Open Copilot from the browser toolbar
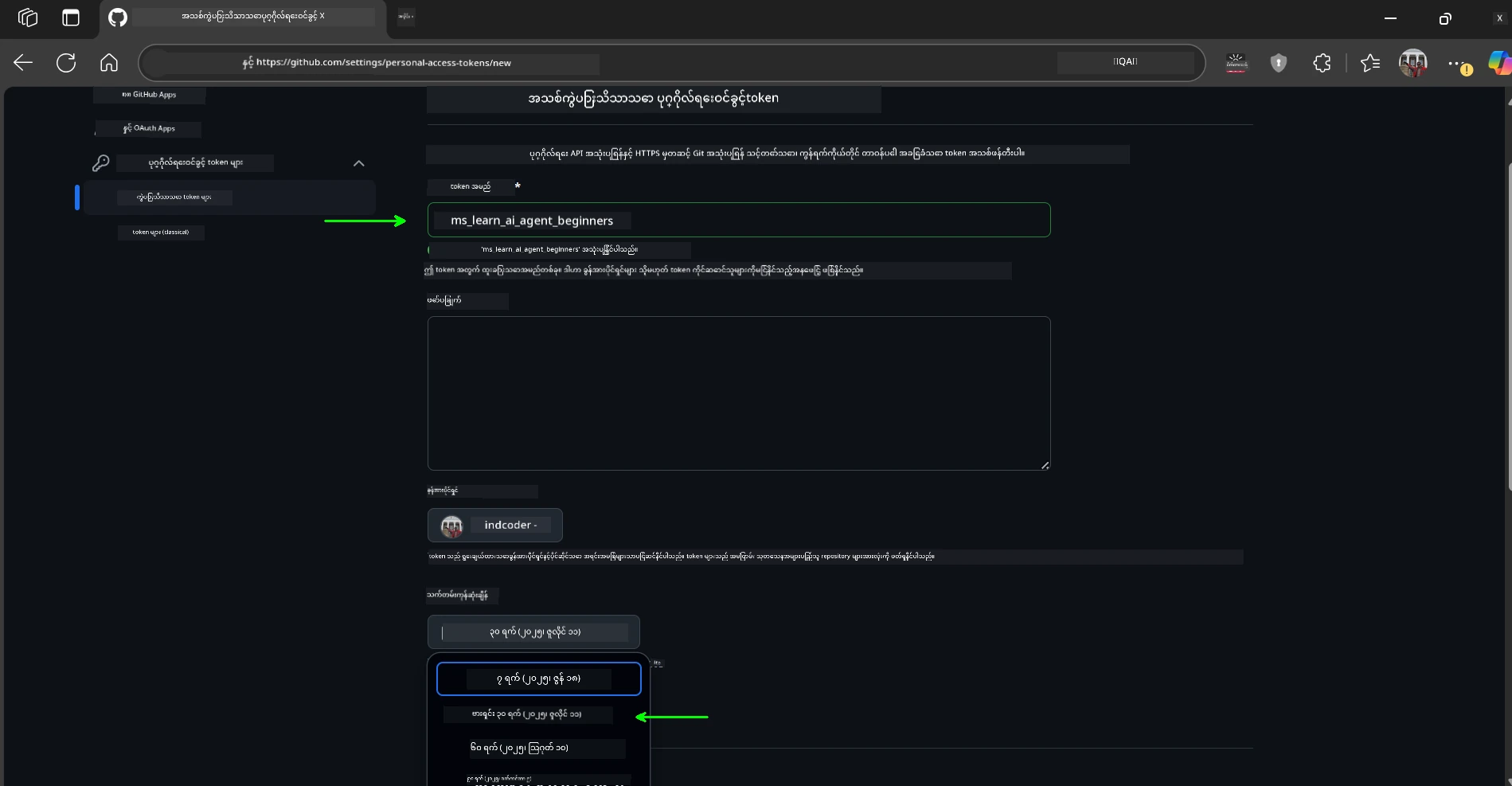The height and width of the screenshot is (786, 1512). 1498,63
